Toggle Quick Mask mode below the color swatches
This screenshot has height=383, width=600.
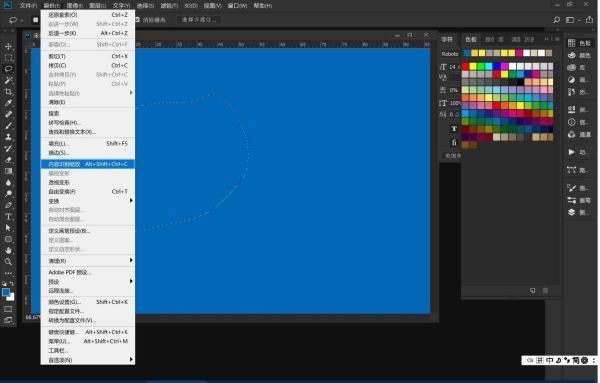pyautogui.click(x=8, y=309)
